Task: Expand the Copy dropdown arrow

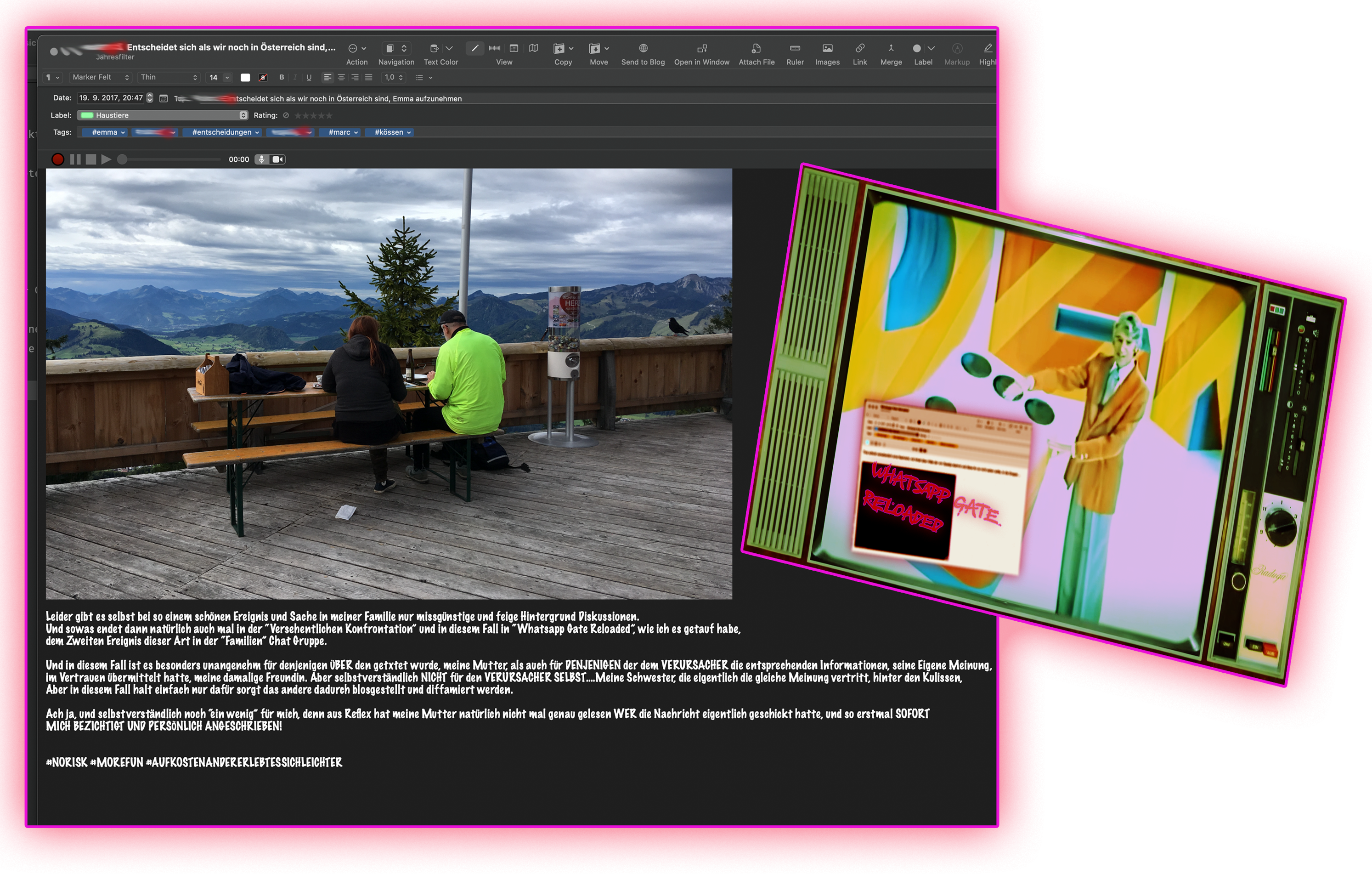Action: (x=571, y=48)
